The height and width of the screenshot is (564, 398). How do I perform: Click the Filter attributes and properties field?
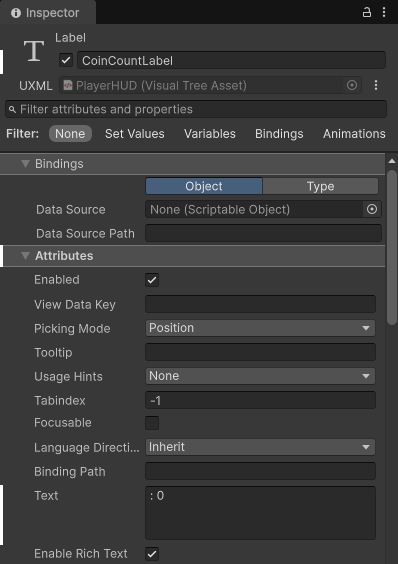[x=196, y=109]
